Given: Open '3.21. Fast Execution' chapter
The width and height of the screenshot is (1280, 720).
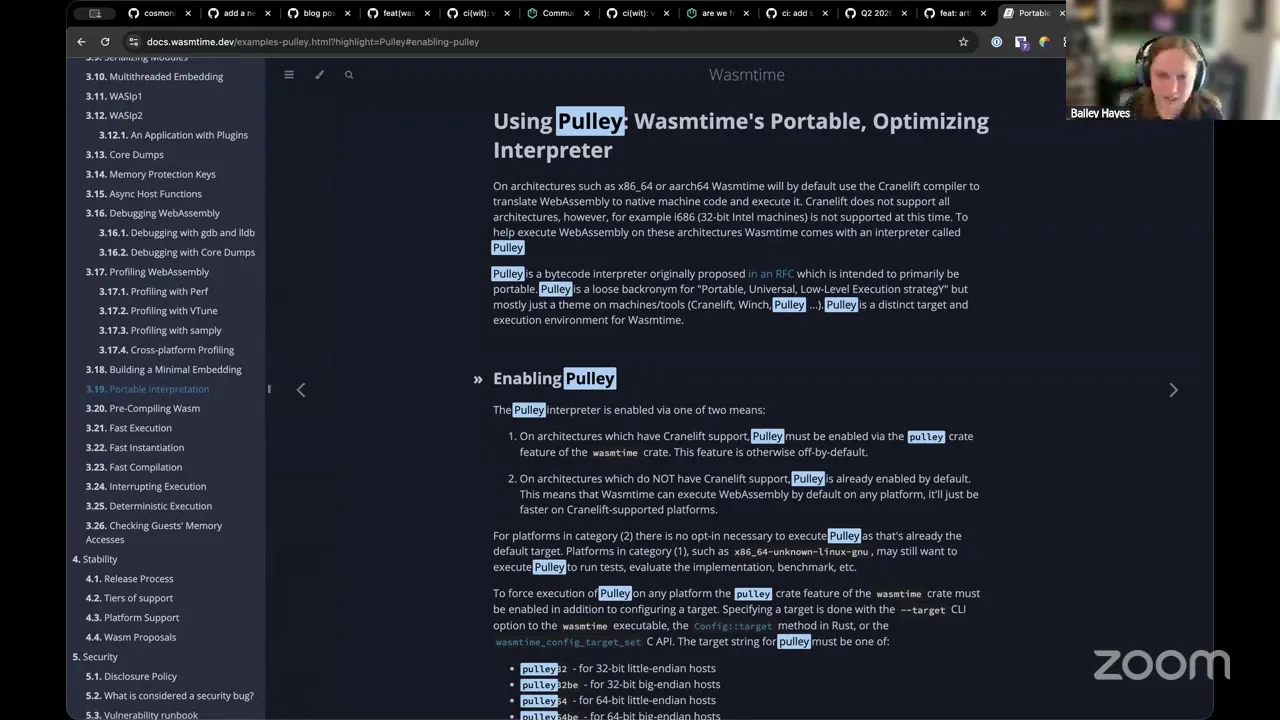Looking at the screenshot, I should click(128, 428).
